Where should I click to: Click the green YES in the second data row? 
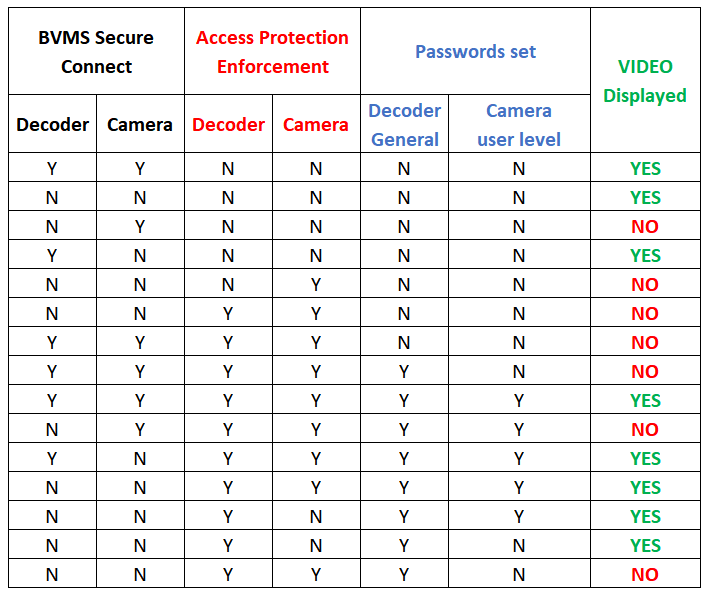point(645,198)
